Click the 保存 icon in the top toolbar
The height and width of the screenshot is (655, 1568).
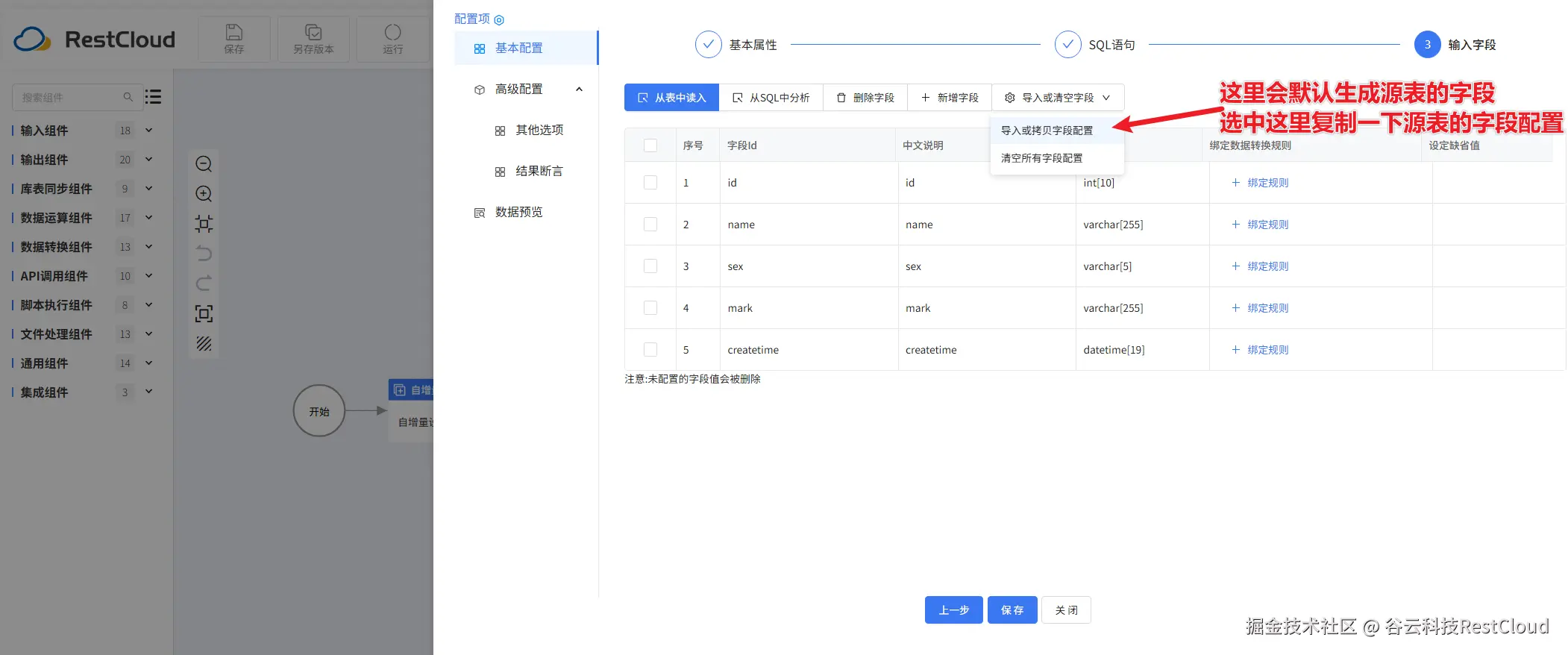click(234, 32)
